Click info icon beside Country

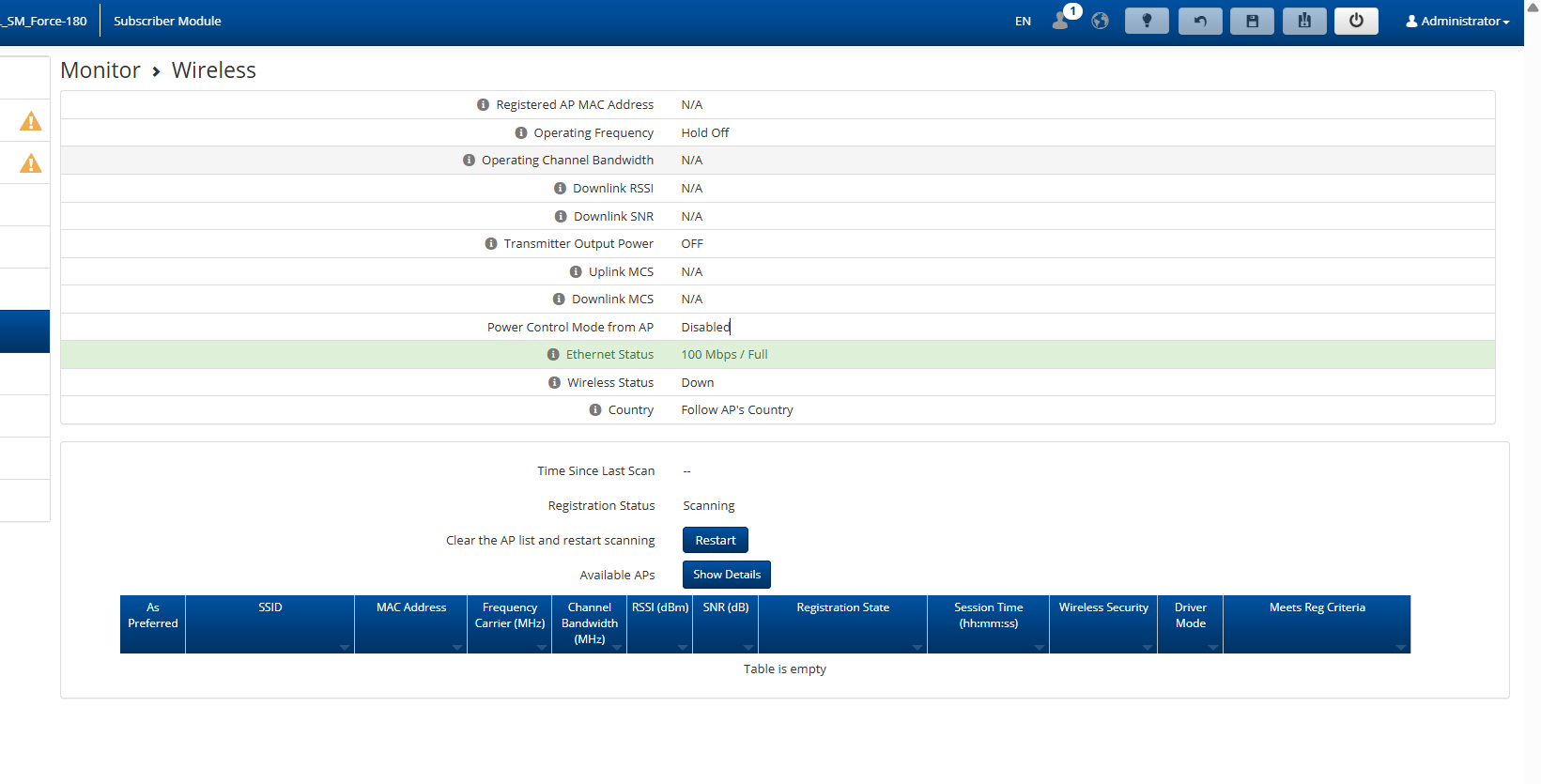[x=595, y=410]
